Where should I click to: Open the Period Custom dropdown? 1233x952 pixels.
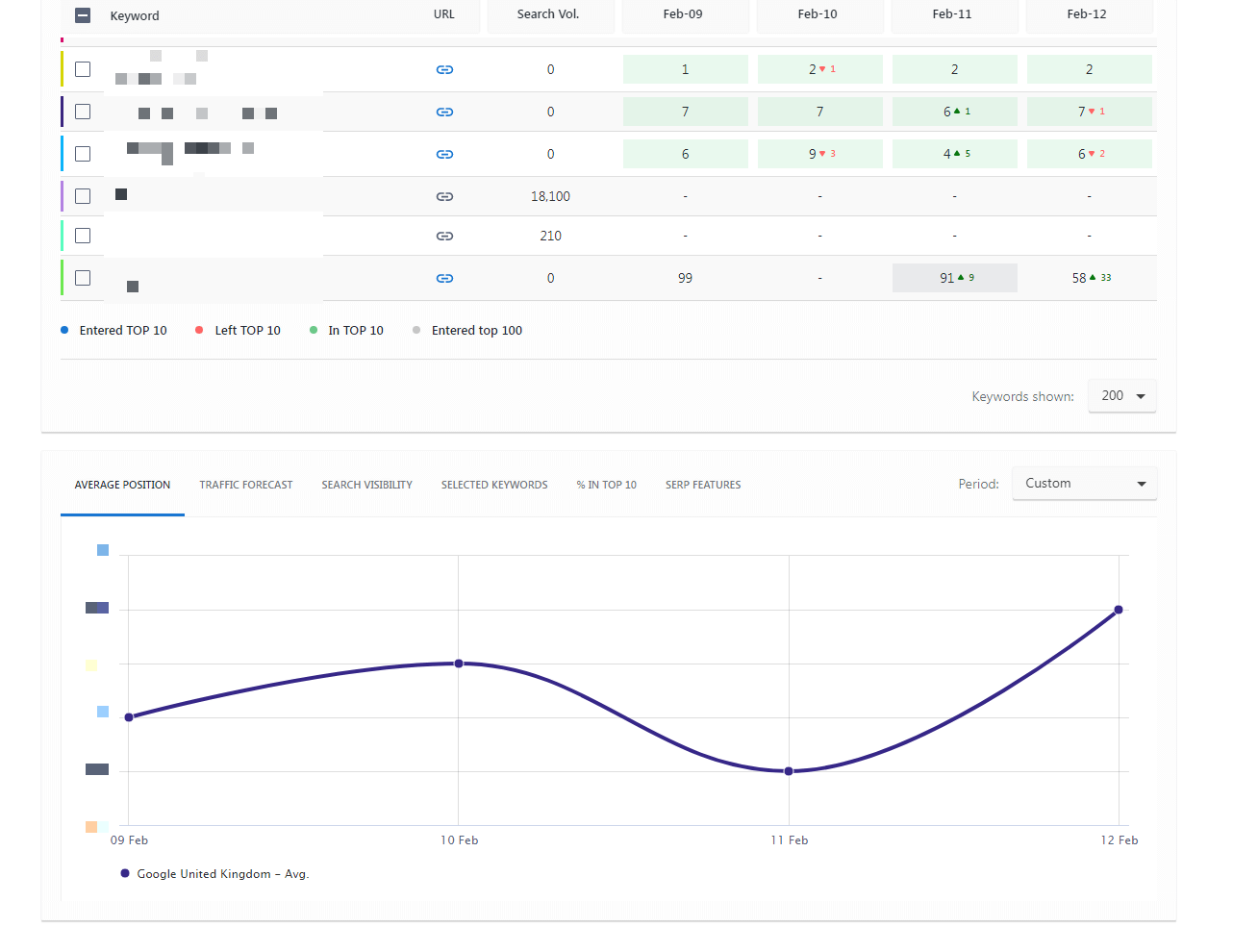pos(1084,483)
